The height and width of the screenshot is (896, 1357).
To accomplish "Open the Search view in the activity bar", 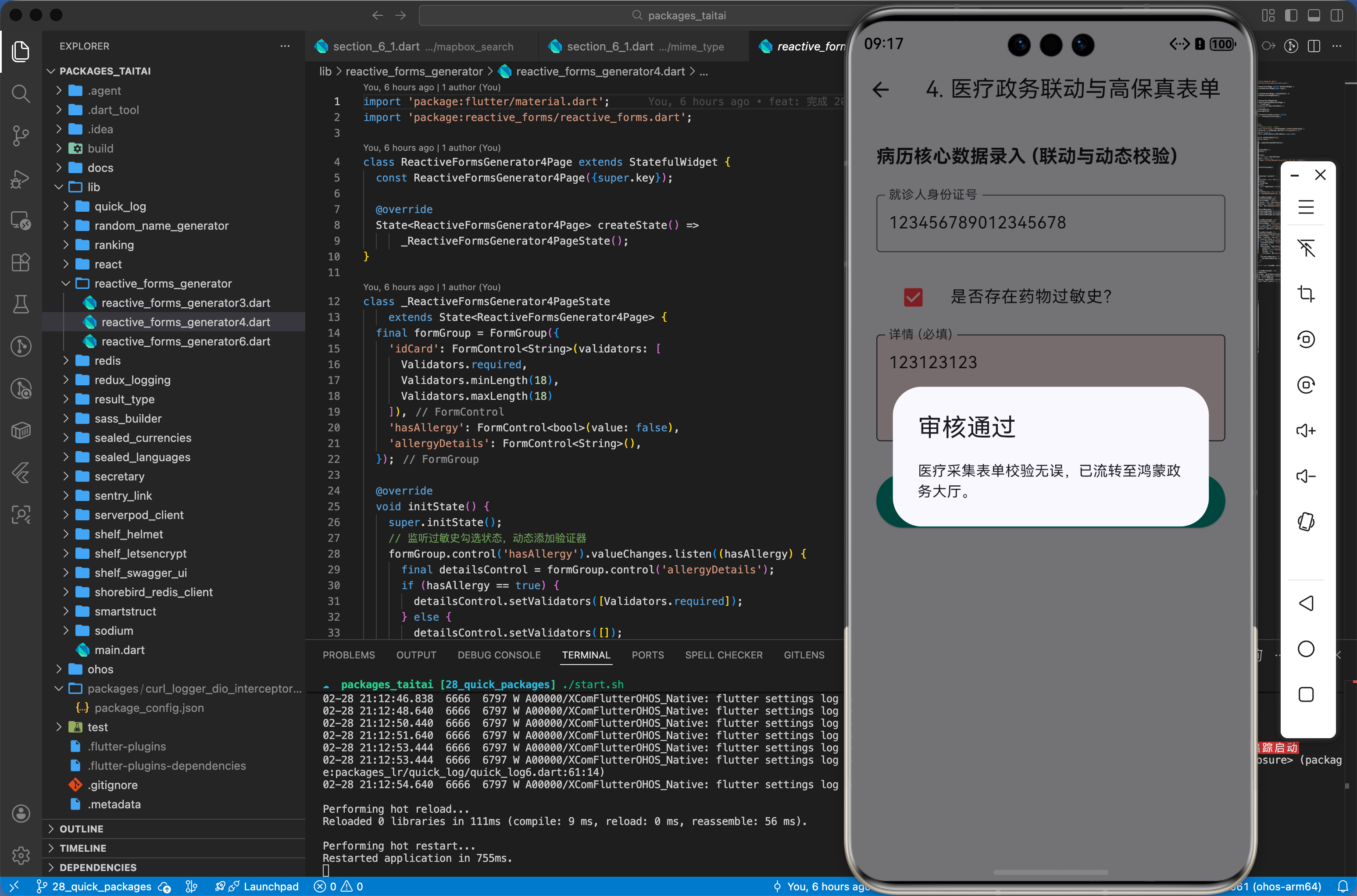I will click(21, 94).
